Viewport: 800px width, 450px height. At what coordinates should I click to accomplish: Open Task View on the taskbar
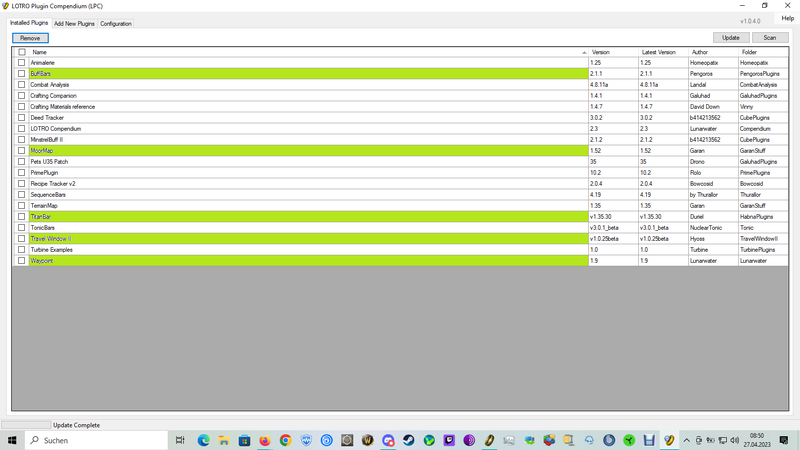tap(180, 440)
